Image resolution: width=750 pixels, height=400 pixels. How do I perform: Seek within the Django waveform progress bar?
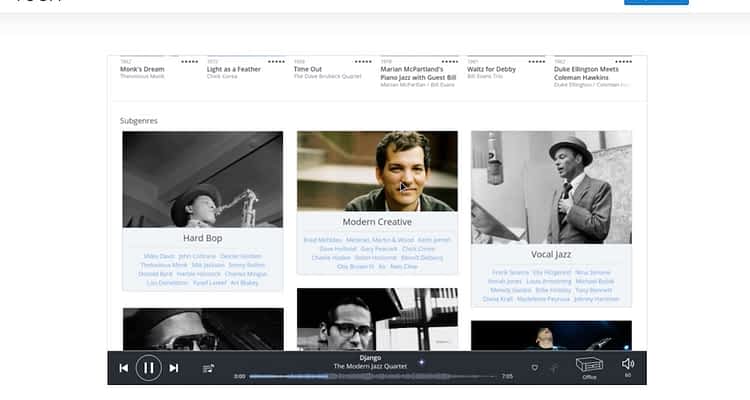tap(373, 377)
